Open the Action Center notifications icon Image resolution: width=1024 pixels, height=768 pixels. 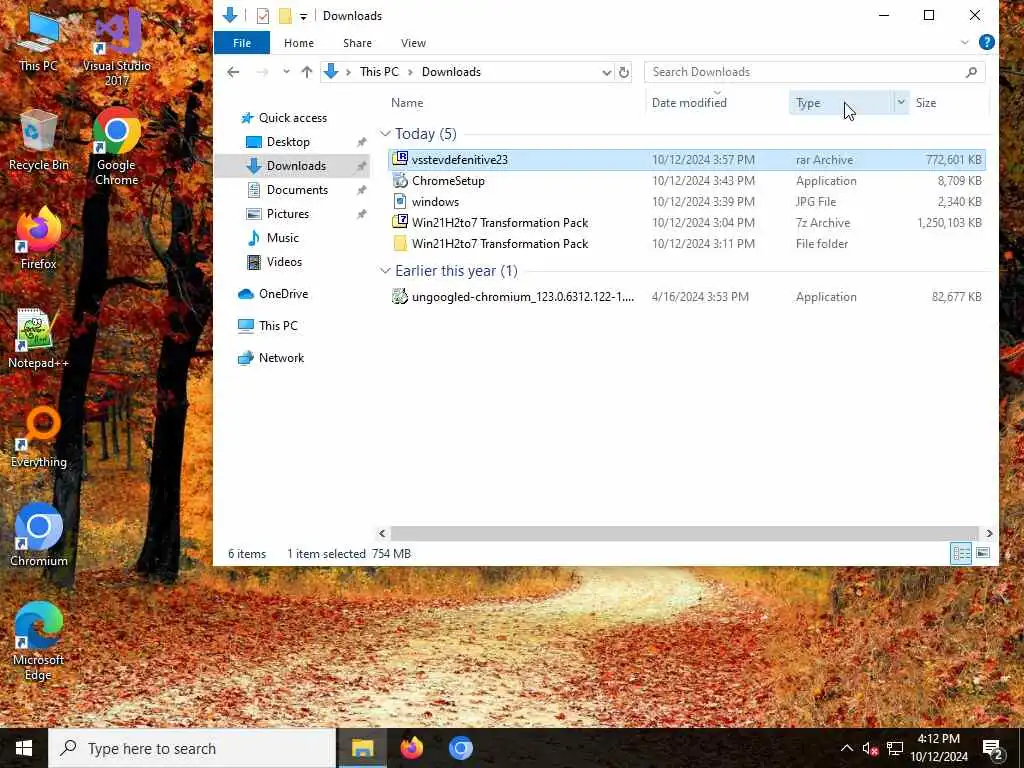coord(992,748)
